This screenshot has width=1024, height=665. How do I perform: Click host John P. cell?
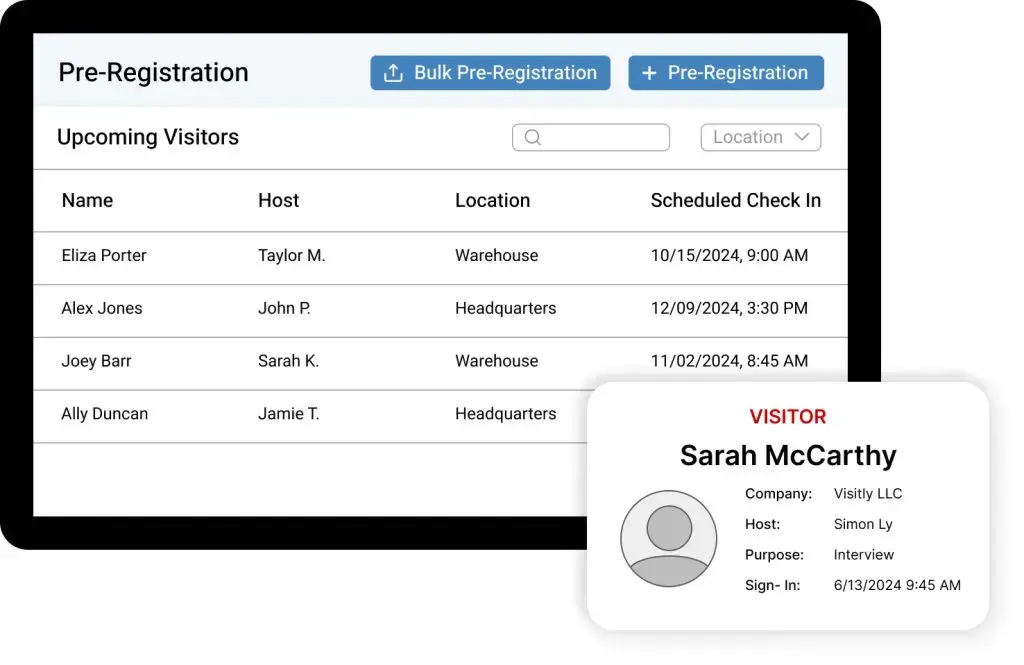coord(284,308)
